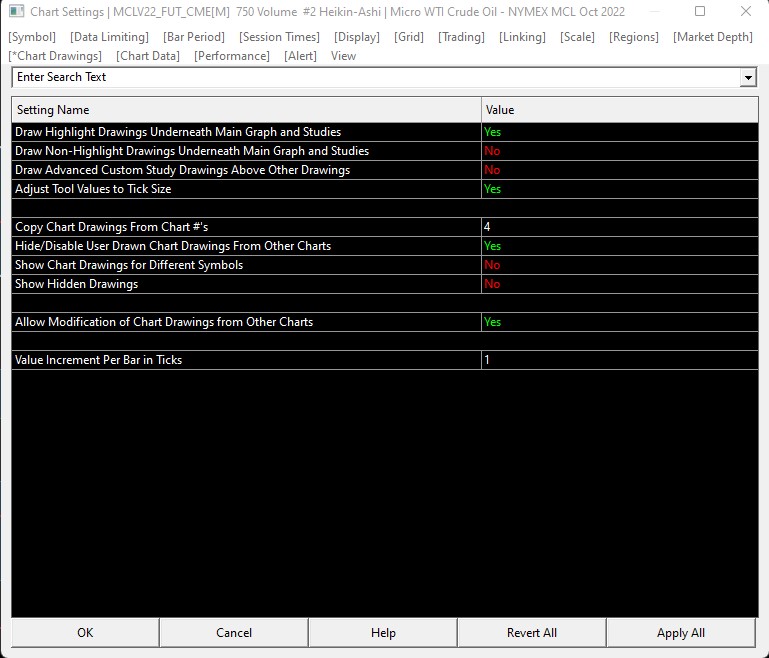Edit Copy Chart Drawings From Chart #'s value
The width and height of the screenshot is (769, 658).
click(x=619, y=227)
